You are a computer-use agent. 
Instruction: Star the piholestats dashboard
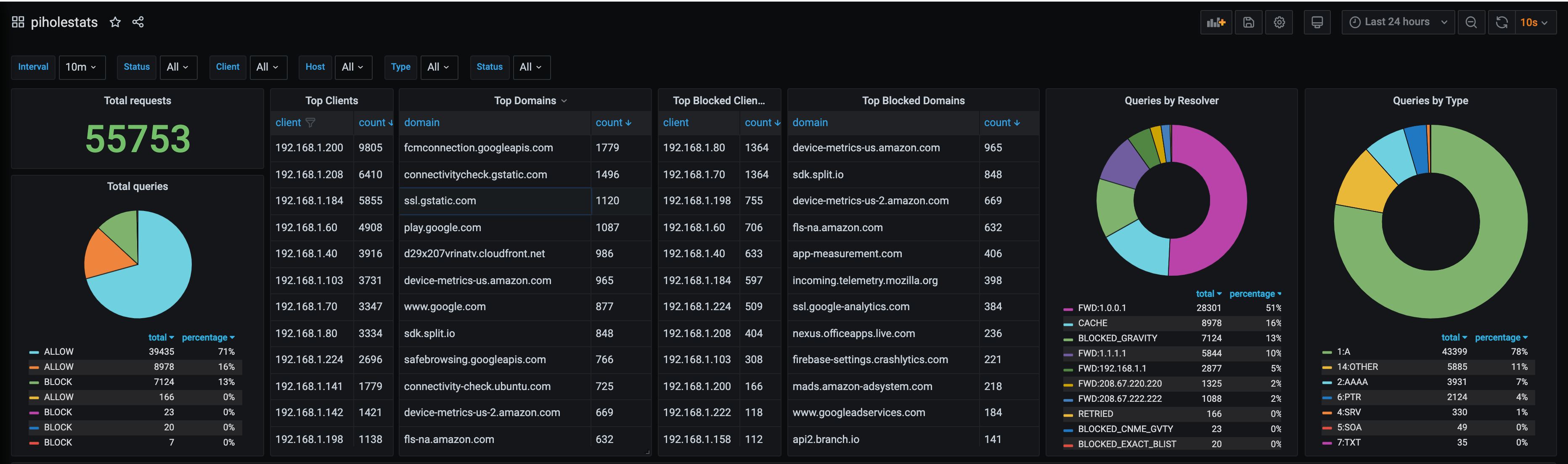coord(115,23)
